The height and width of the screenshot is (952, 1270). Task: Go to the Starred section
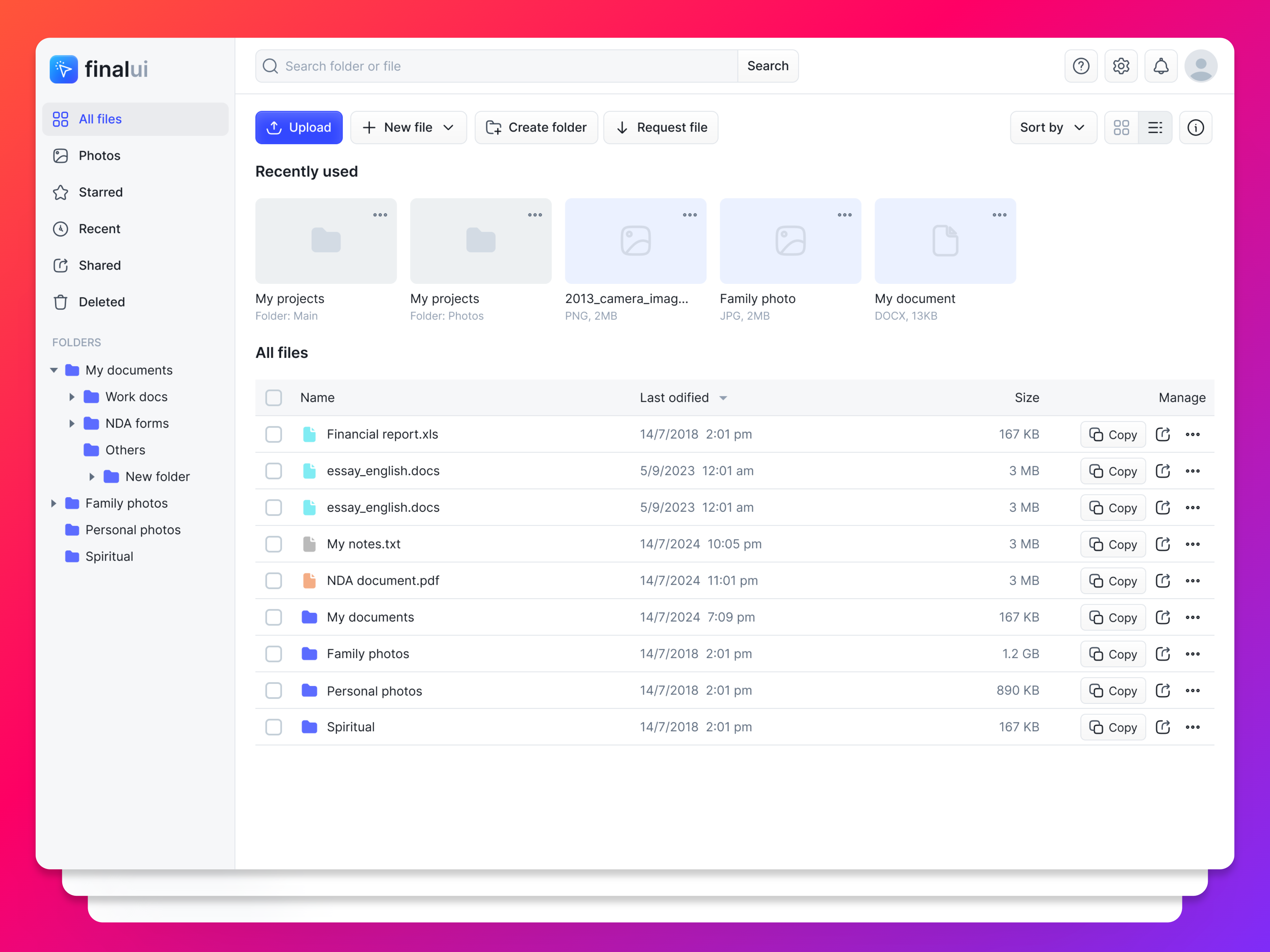pos(101,192)
